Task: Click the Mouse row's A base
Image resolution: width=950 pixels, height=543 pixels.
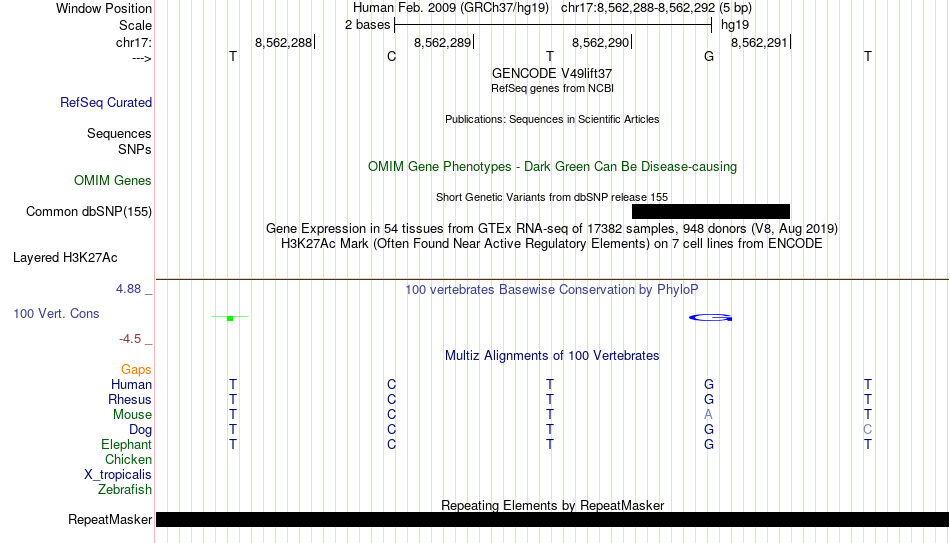Action: coord(708,415)
